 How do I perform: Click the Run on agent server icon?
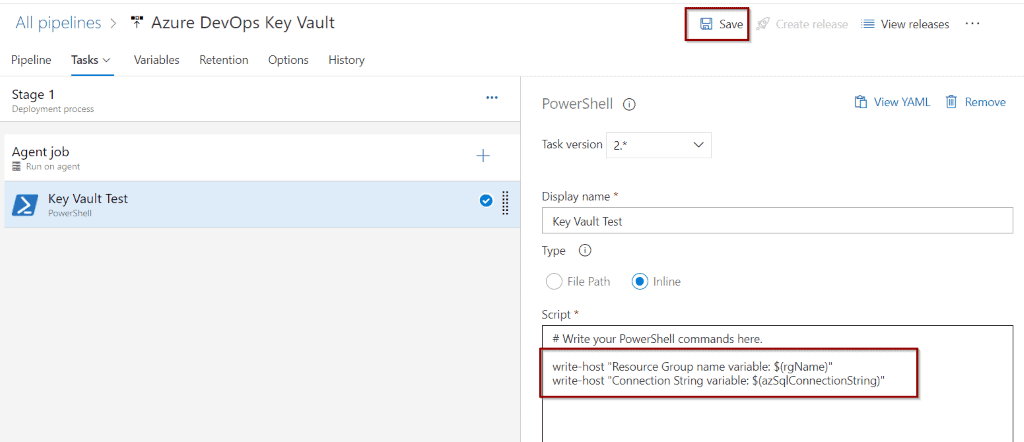click(17, 166)
